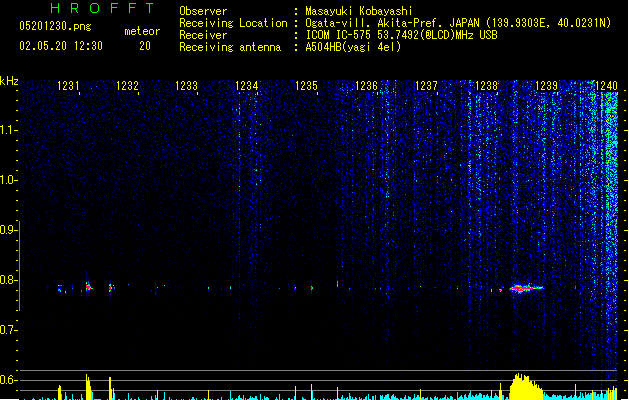
Task: Click the Receiving antenna label
Action: coord(230,47)
